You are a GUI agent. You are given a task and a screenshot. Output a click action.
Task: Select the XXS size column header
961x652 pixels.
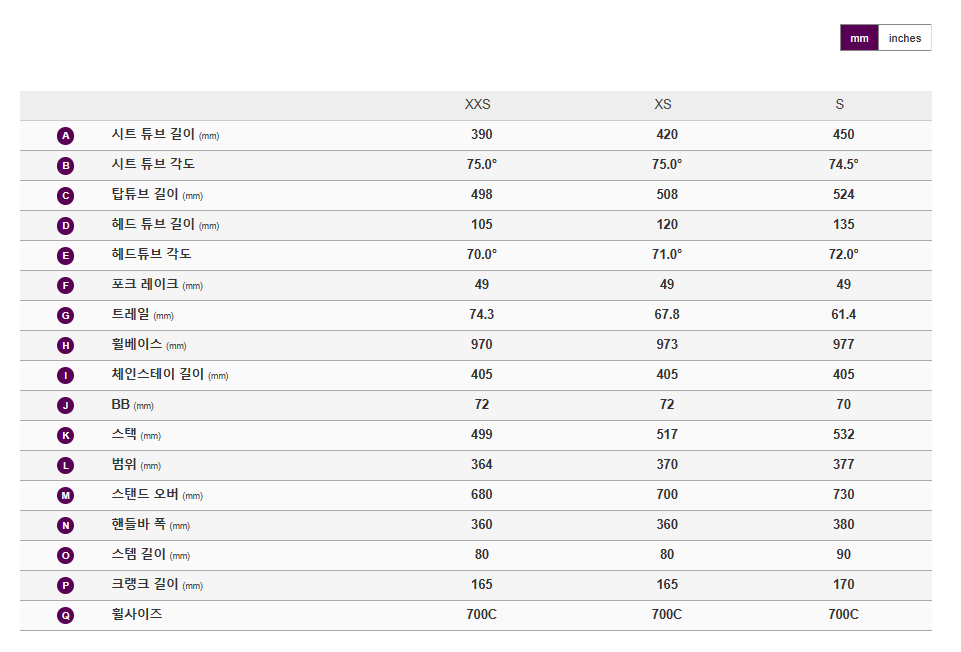coord(478,105)
